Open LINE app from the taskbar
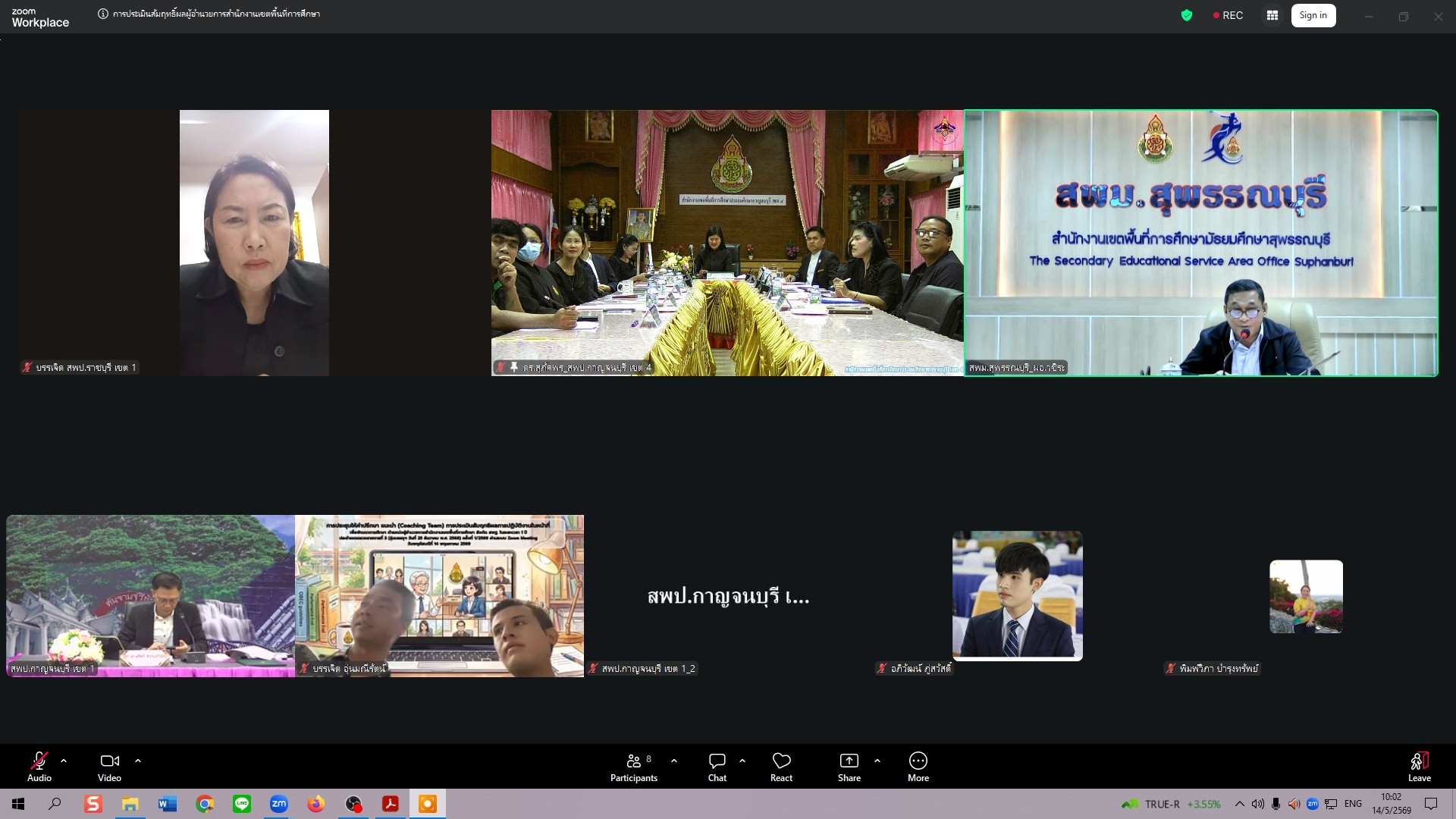This screenshot has width=1456, height=819. click(x=242, y=804)
